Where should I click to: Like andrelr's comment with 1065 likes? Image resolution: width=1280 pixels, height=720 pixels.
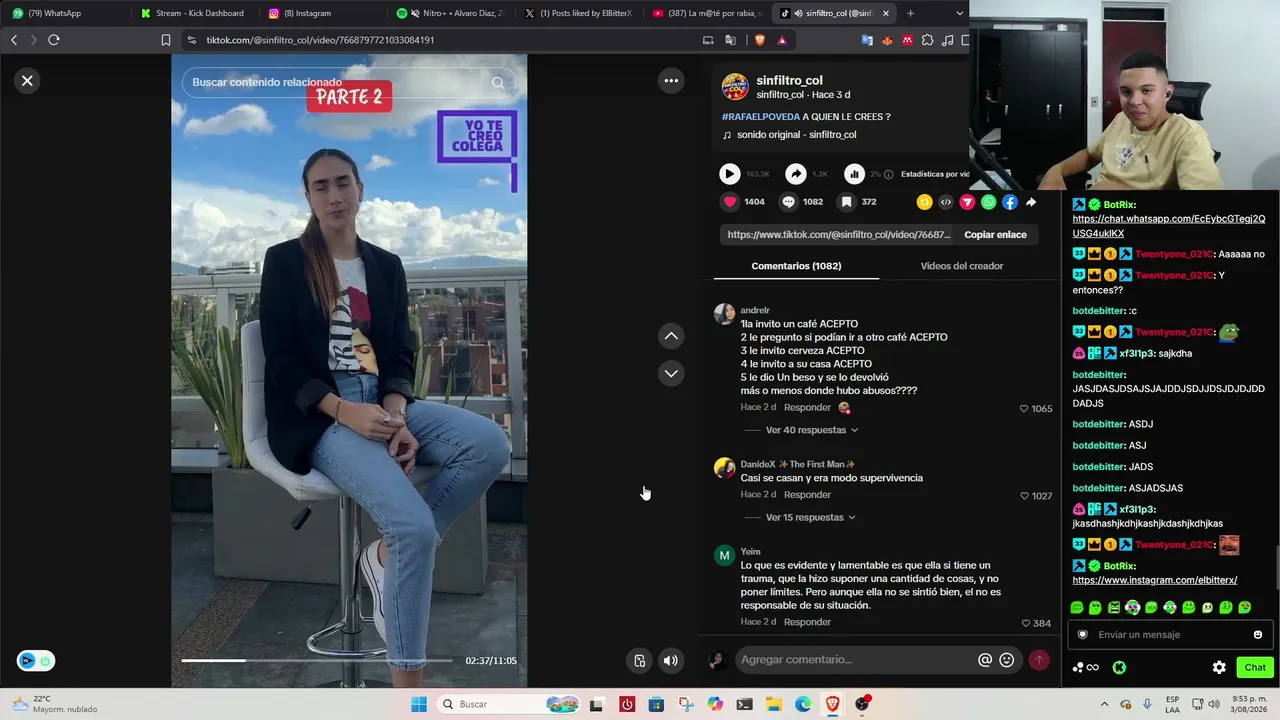tap(1024, 408)
